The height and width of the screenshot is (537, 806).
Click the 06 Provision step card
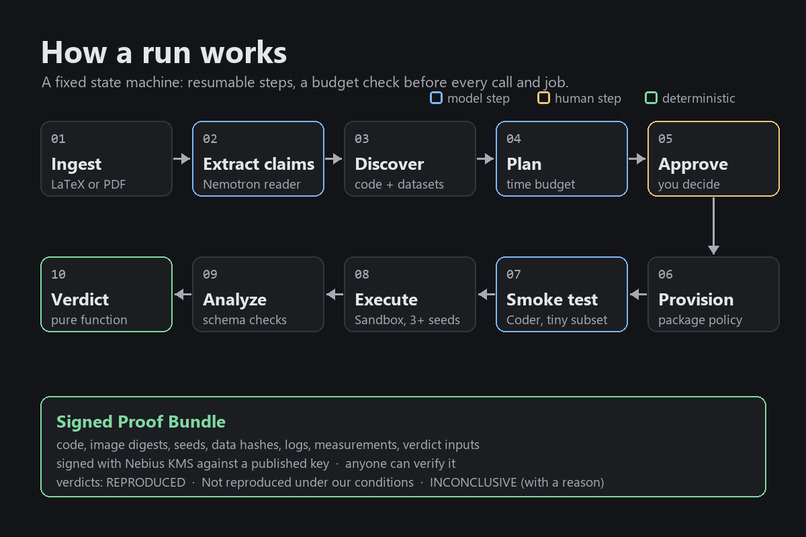pyautogui.click(x=713, y=294)
